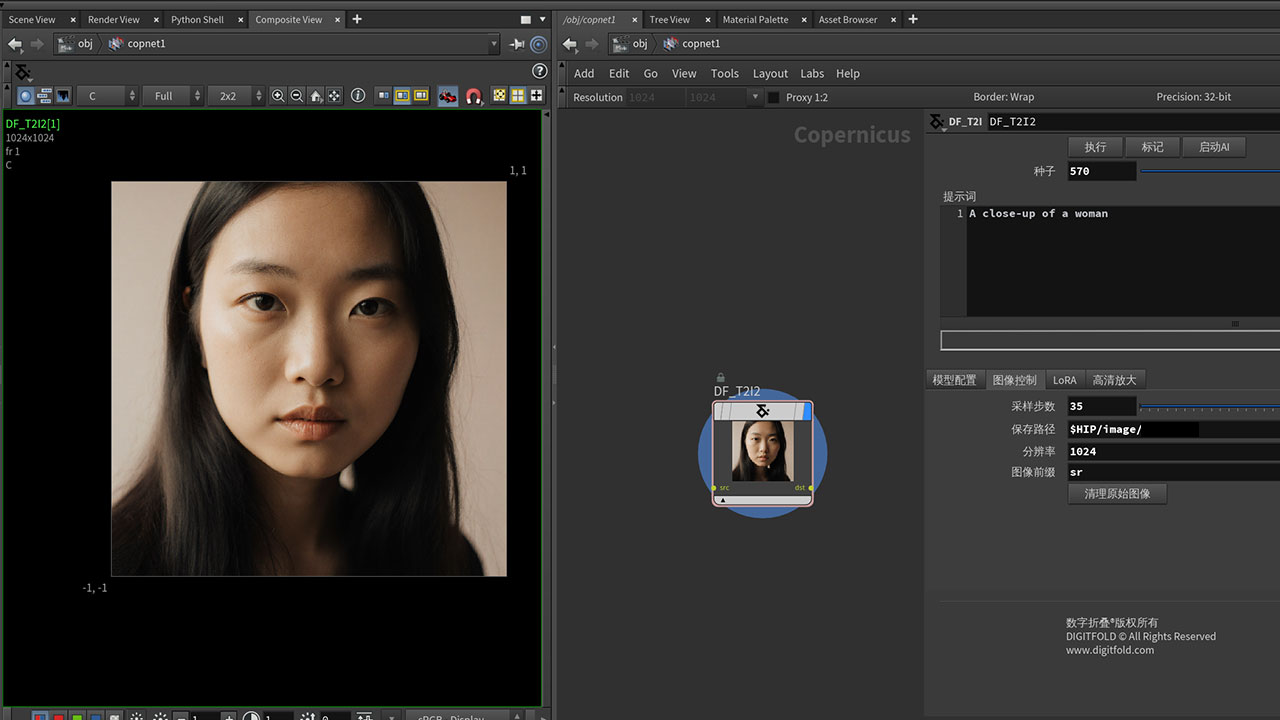Click the prompt text 'A close-up of a woman'
1280x720 pixels.
point(1038,214)
